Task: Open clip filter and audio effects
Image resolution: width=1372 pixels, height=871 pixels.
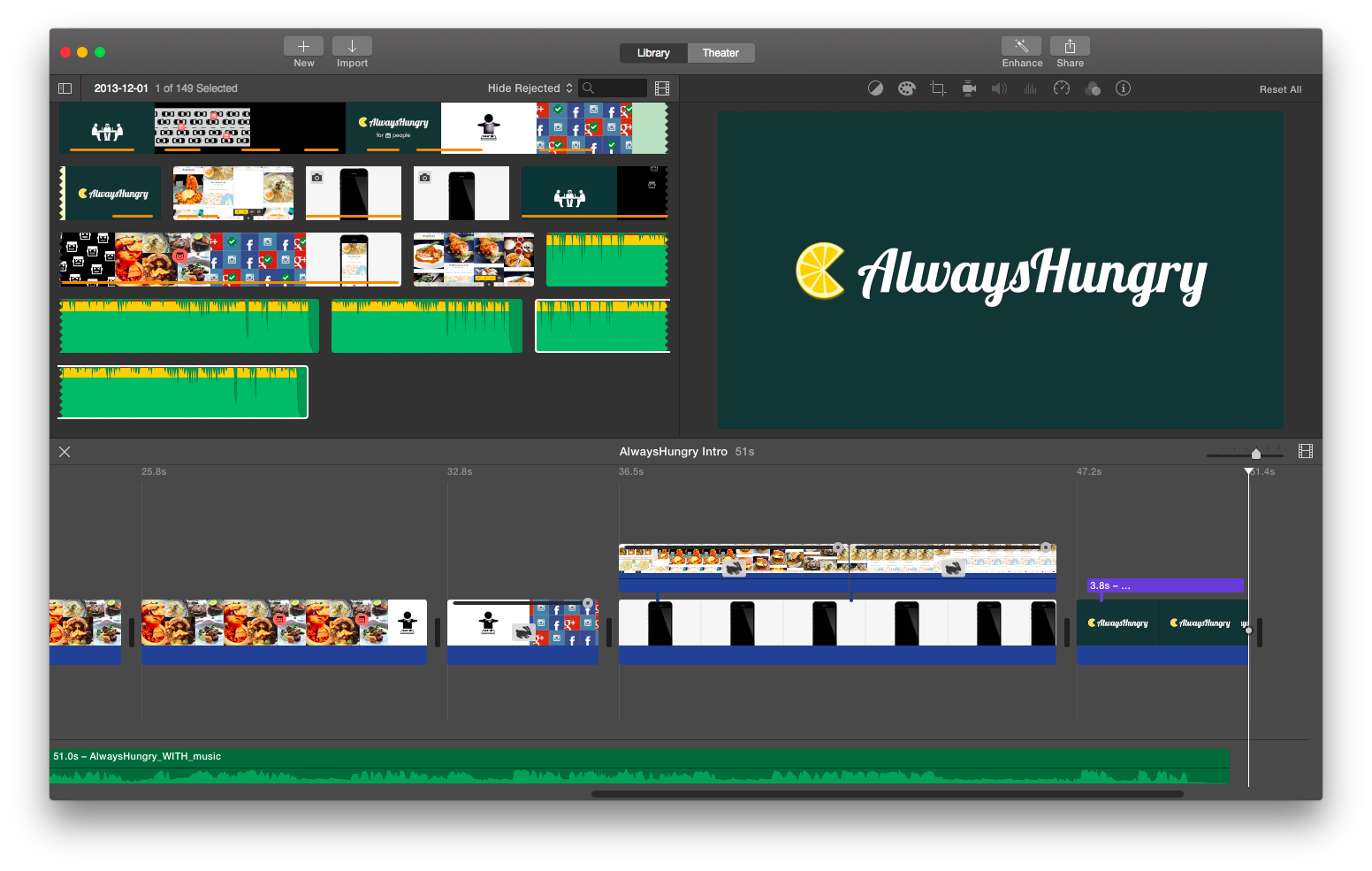Action: point(1093,88)
